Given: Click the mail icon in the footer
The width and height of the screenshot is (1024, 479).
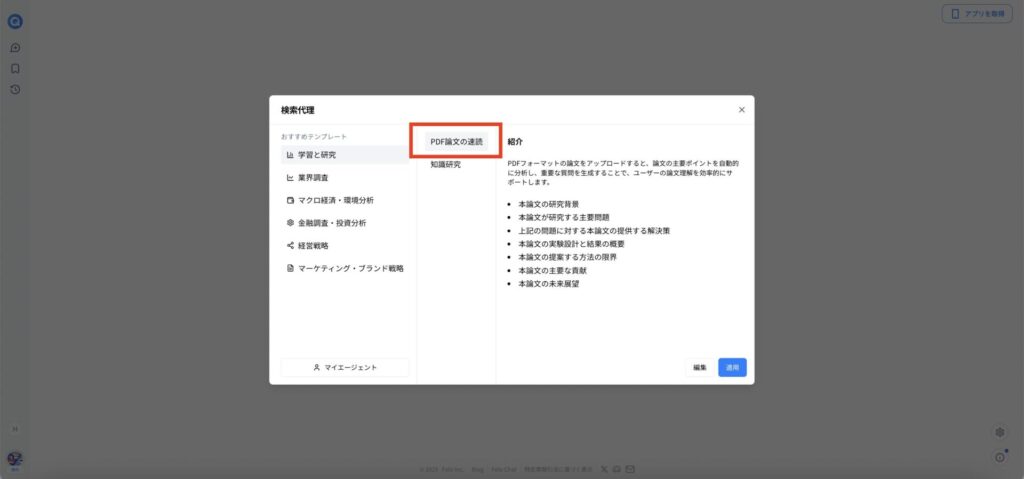Looking at the screenshot, I should point(630,469).
